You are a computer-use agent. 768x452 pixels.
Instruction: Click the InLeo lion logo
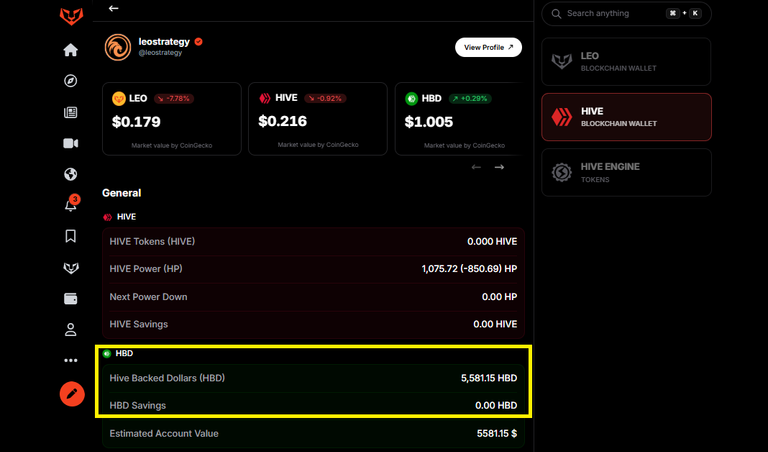[71, 16]
